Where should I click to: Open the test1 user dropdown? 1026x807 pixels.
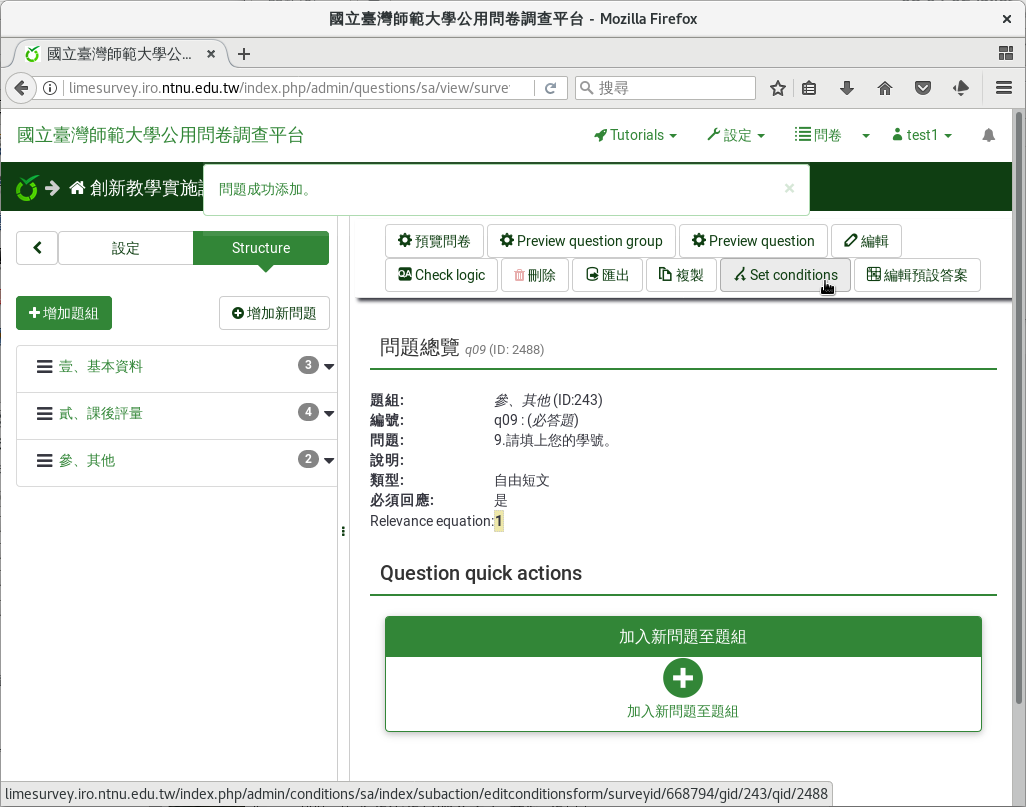pyautogui.click(x=922, y=135)
